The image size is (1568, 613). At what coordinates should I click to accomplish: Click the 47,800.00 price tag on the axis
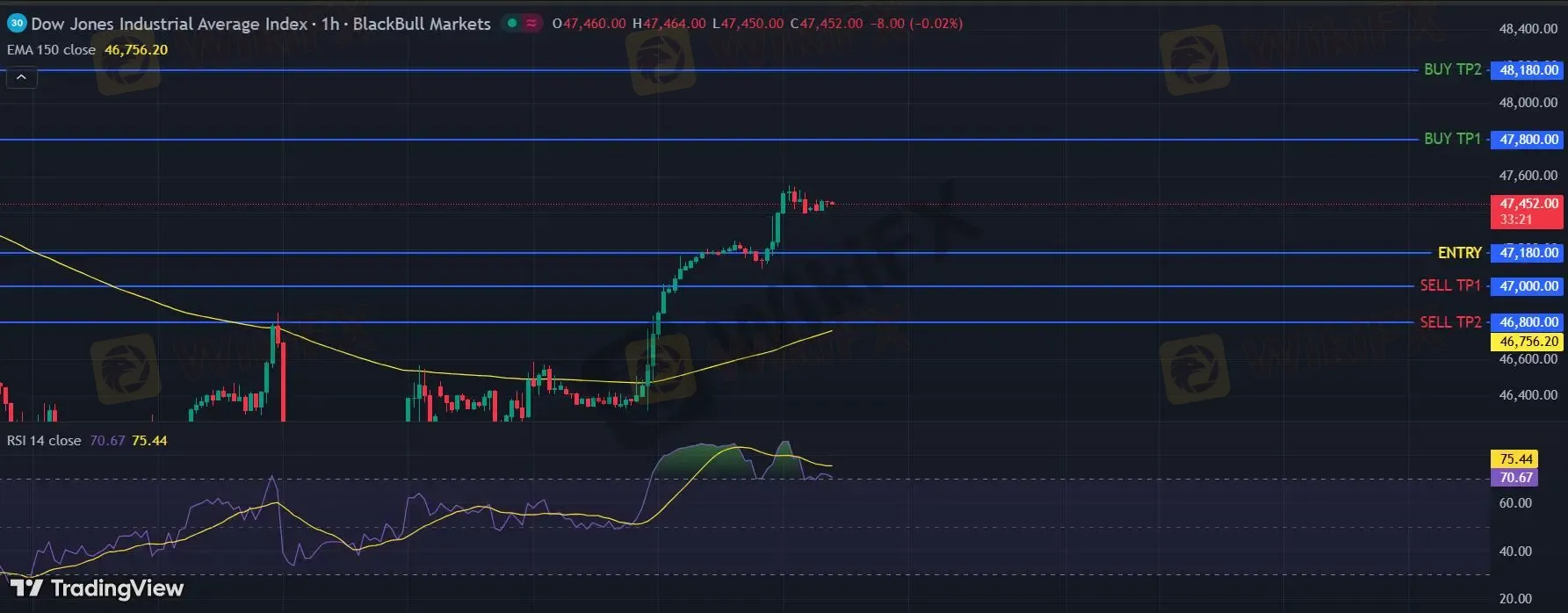1528,139
